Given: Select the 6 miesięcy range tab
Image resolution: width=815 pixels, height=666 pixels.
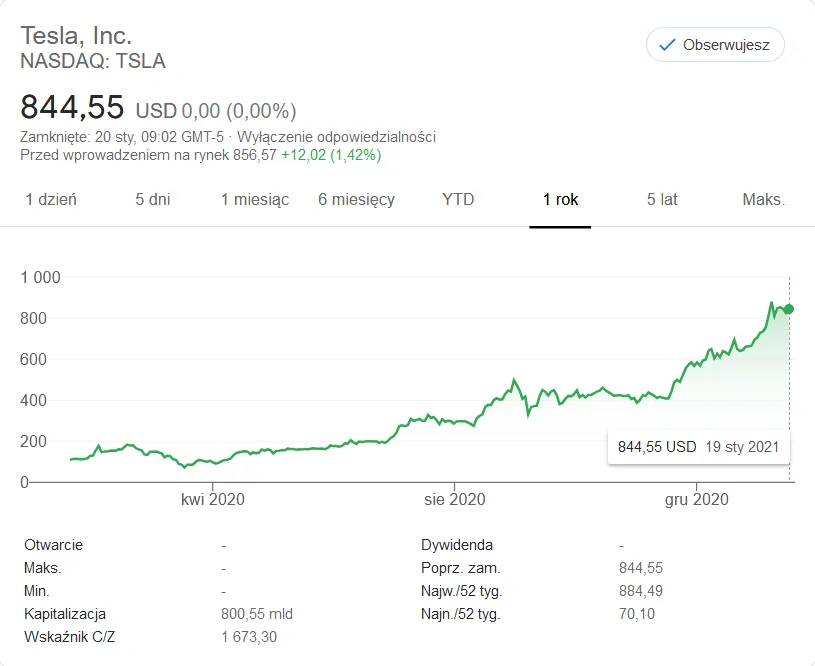Looking at the screenshot, I should click(357, 200).
